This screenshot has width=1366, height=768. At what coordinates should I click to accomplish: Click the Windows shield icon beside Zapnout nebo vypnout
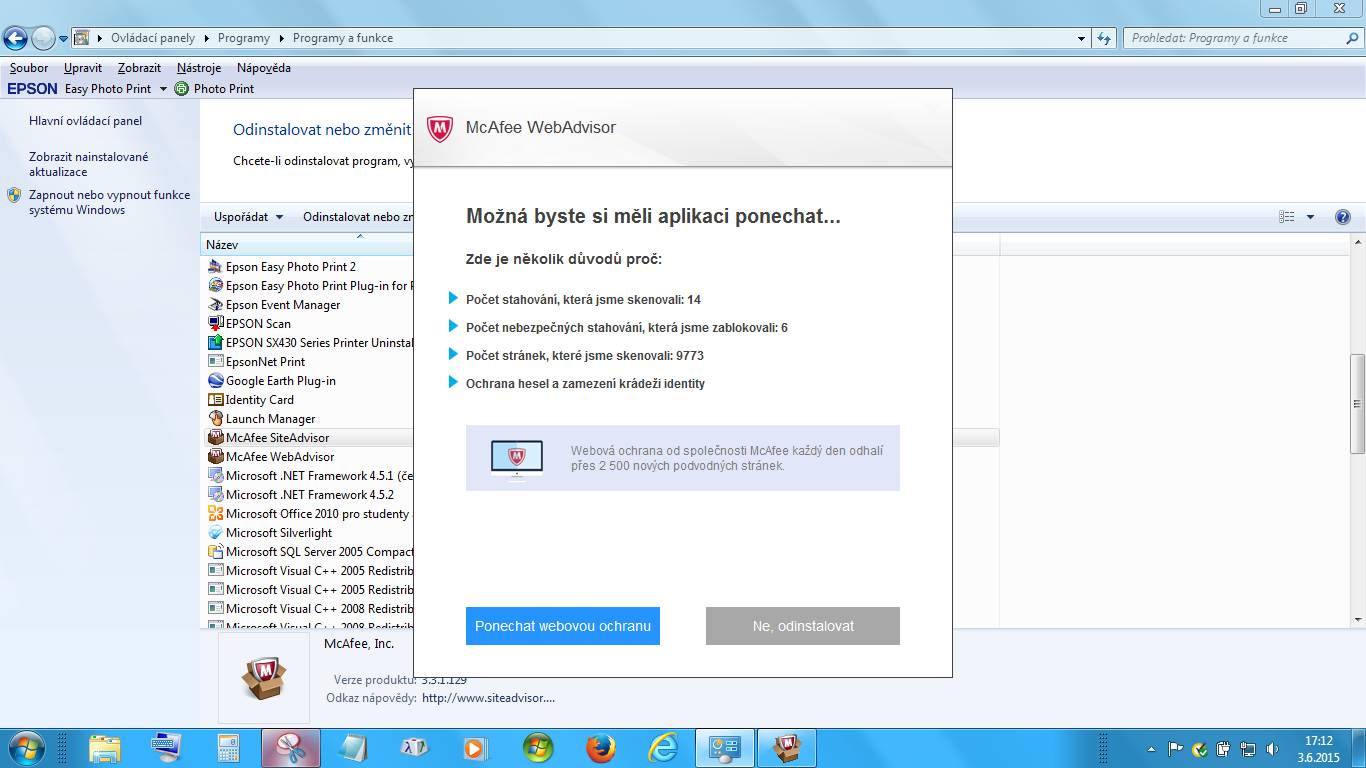(x=14, y=195)
